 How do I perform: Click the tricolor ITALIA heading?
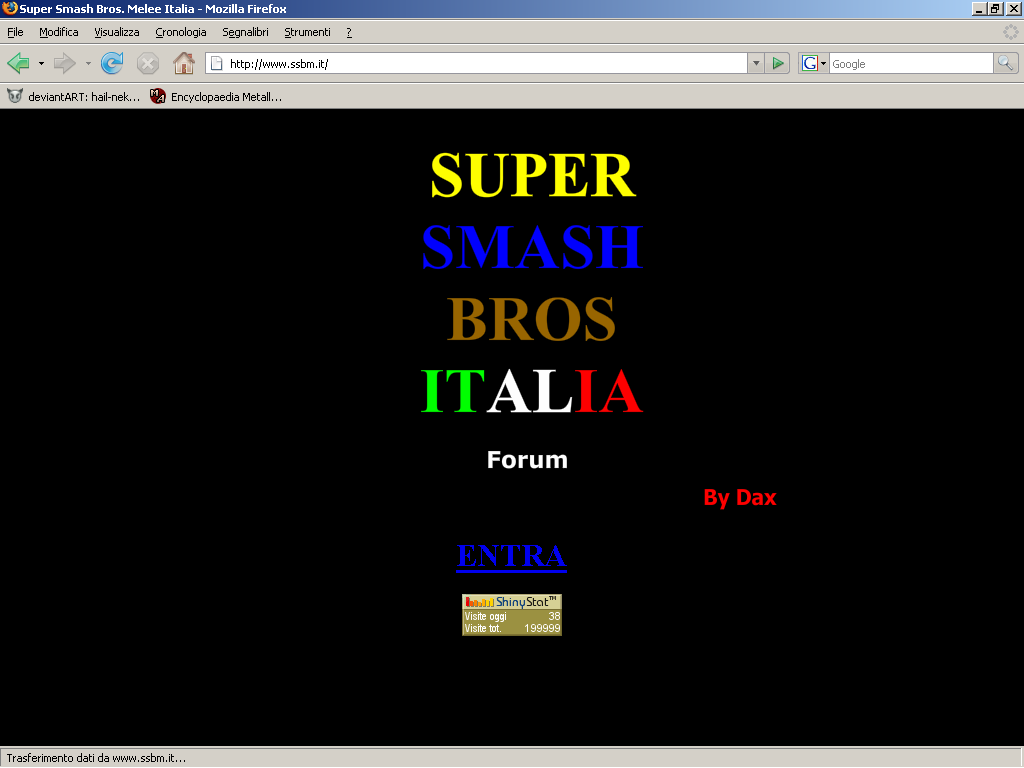pyautogui.click(x=532, y=391)
